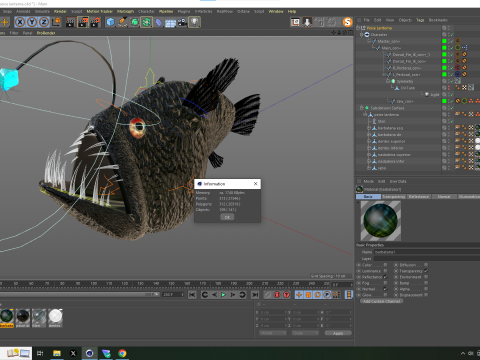Click the Floor environment icon

click(170, 23)
